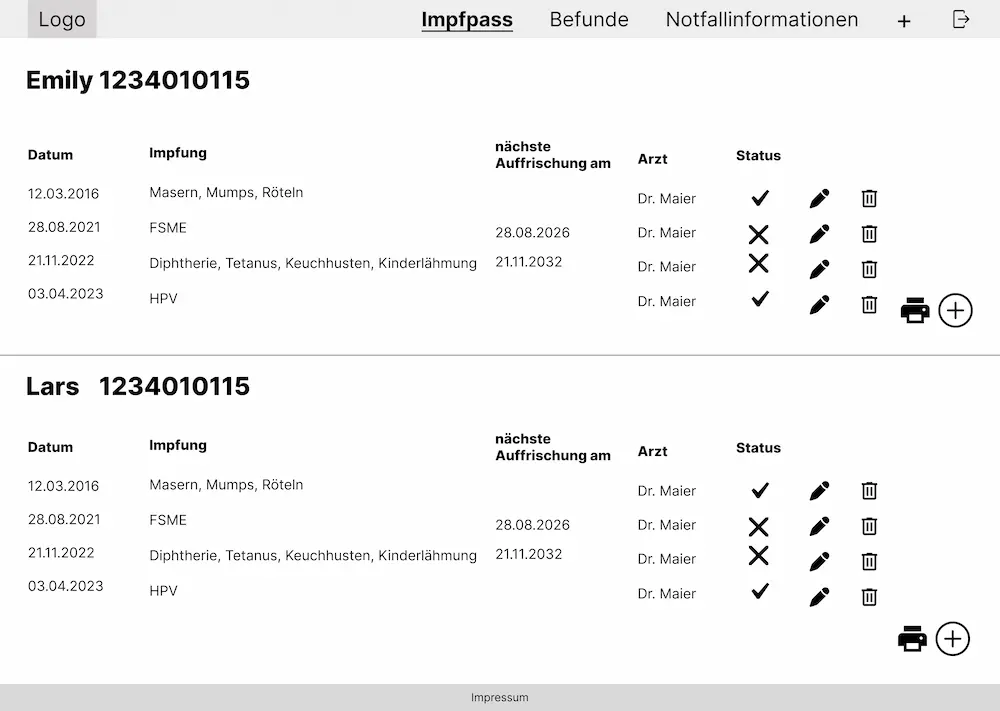
Task: Print Emily's vaccination record
Action: click(x=915, y=311)
